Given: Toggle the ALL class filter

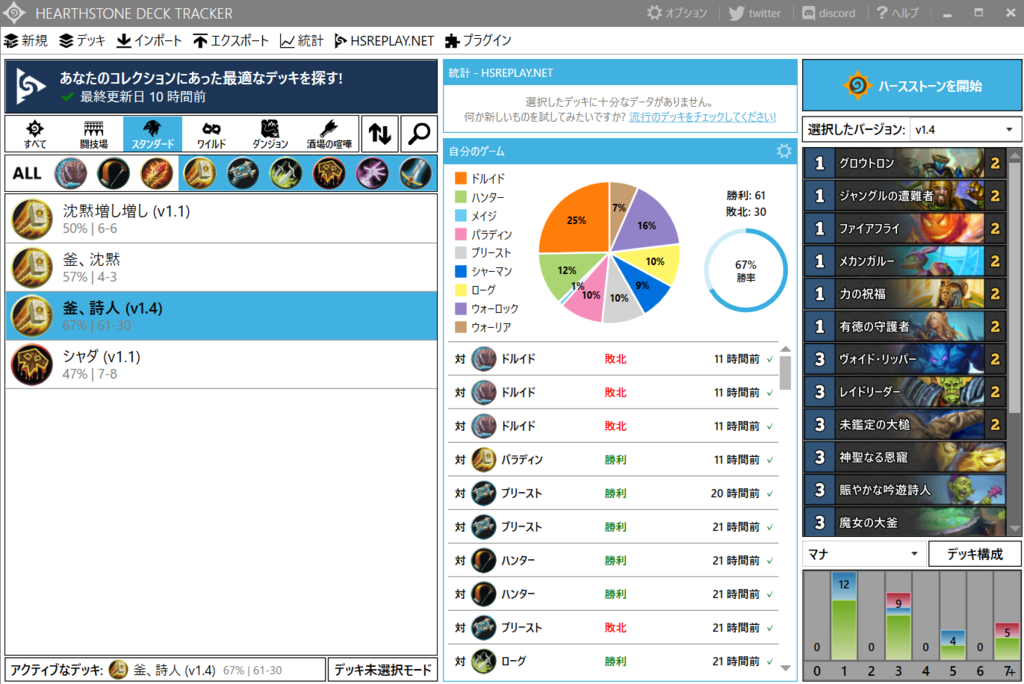Looking at the screenshot, I should pos(27,173).
